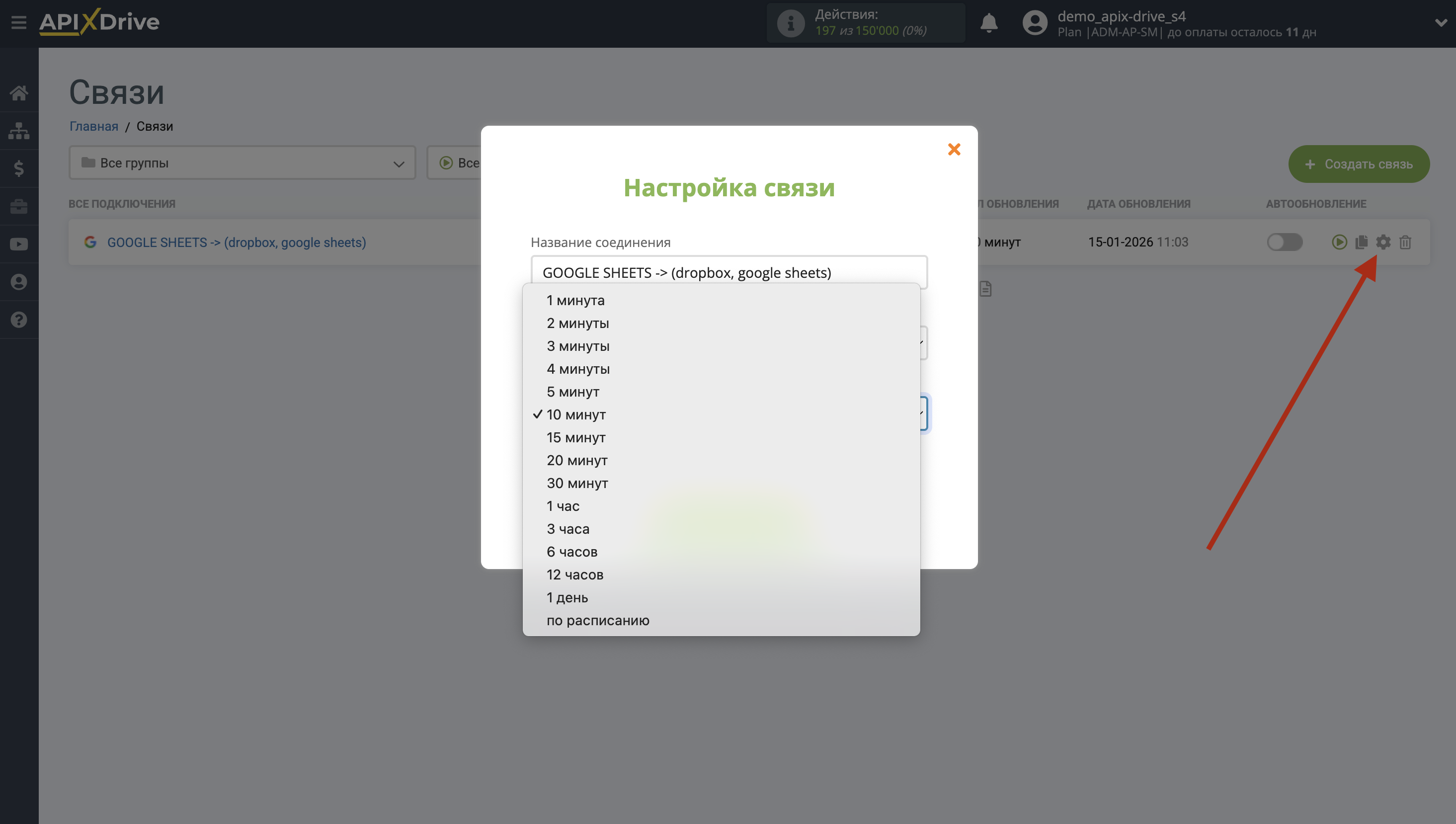Open connection settings via gear icon
The height and width of the screenshot is (824, 1456).
tap(1383, 242)
